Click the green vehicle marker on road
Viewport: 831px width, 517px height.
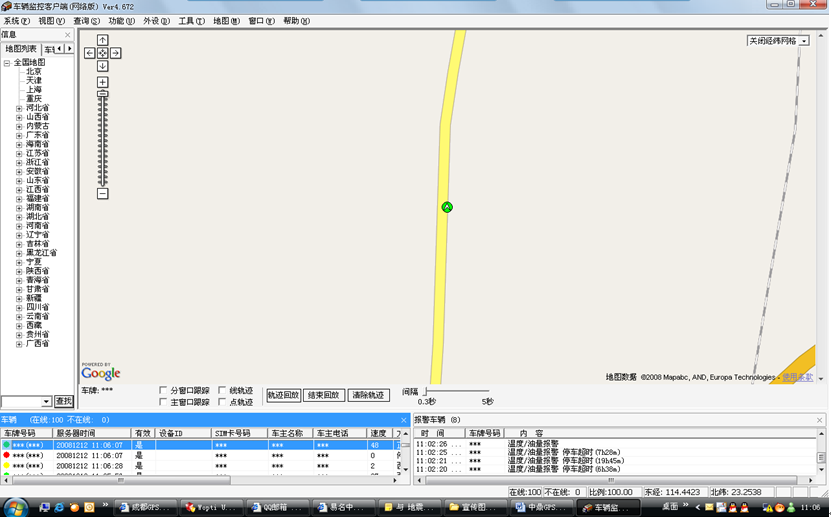447,207
